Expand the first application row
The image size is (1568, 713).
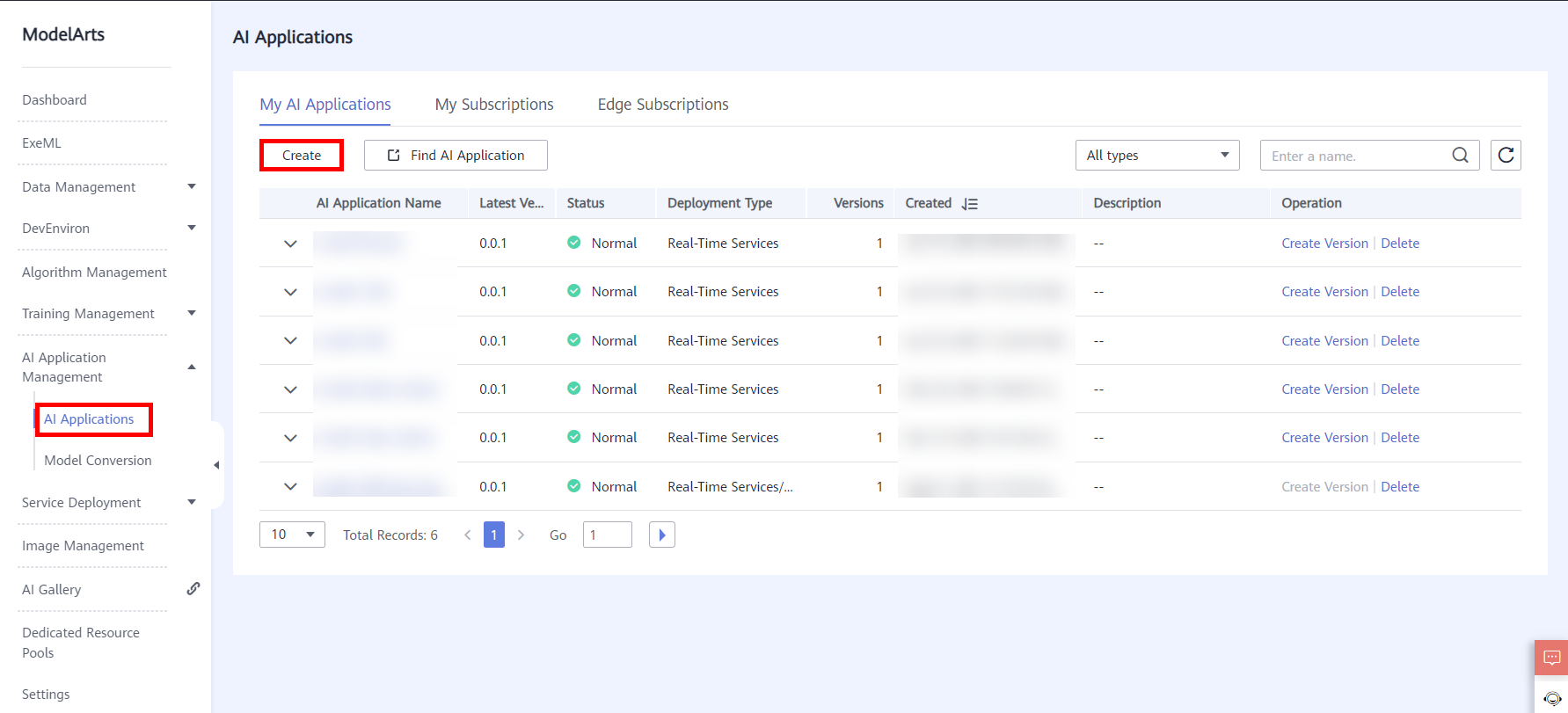click(290, 244)
